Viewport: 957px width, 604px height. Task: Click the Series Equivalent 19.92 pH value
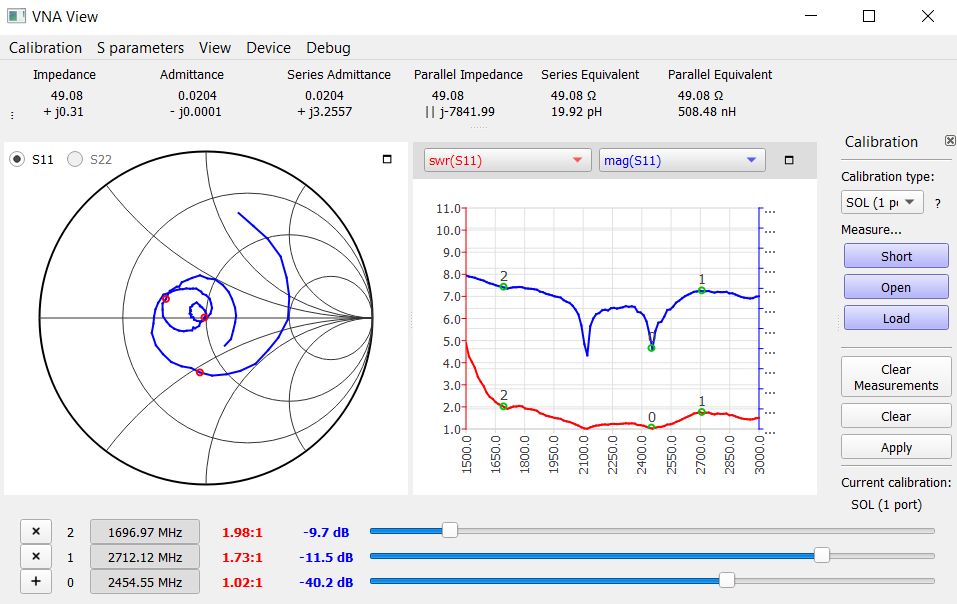coord(576,112)
